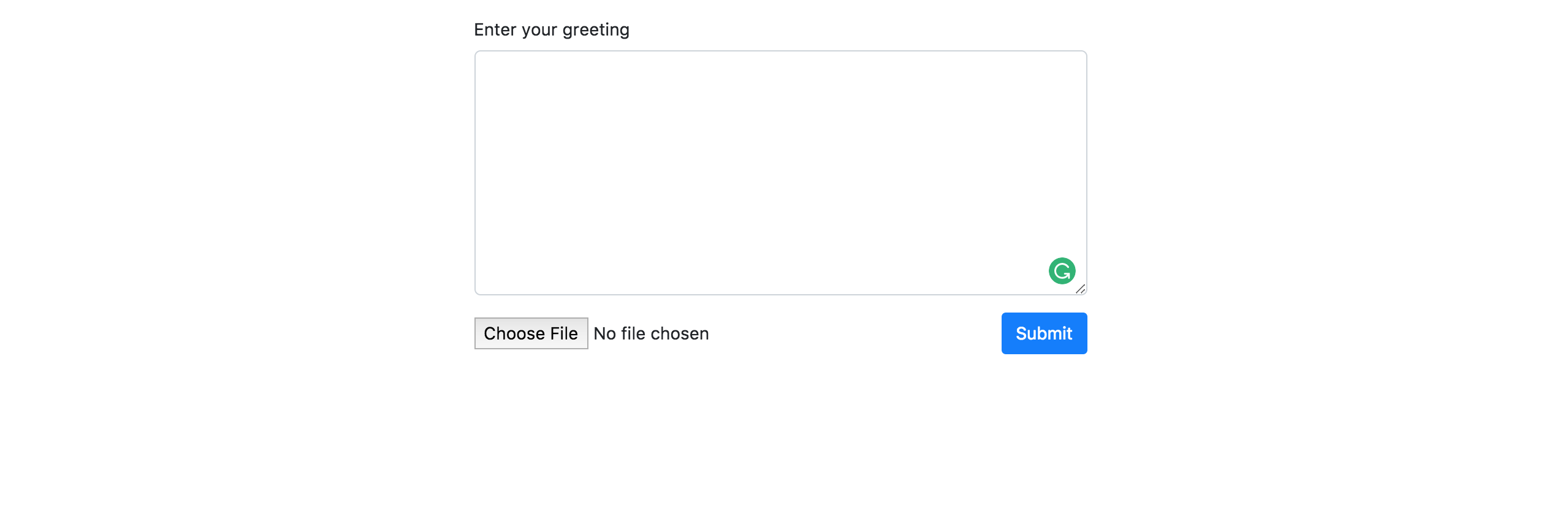Hit Submit to send the greeting
The height and width of the screenshot is (516, 1568).
click(1044, 333)
